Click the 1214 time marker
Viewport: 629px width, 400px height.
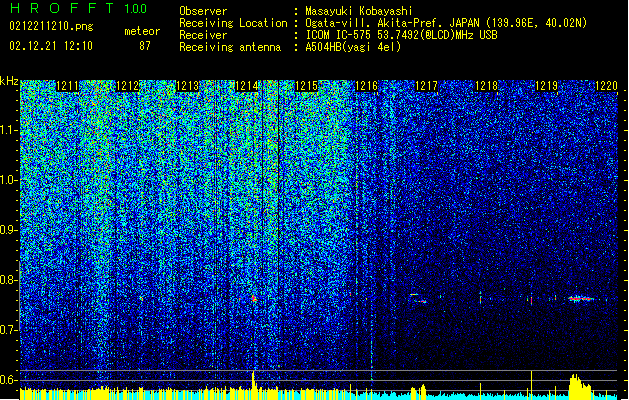coord(247,86)
